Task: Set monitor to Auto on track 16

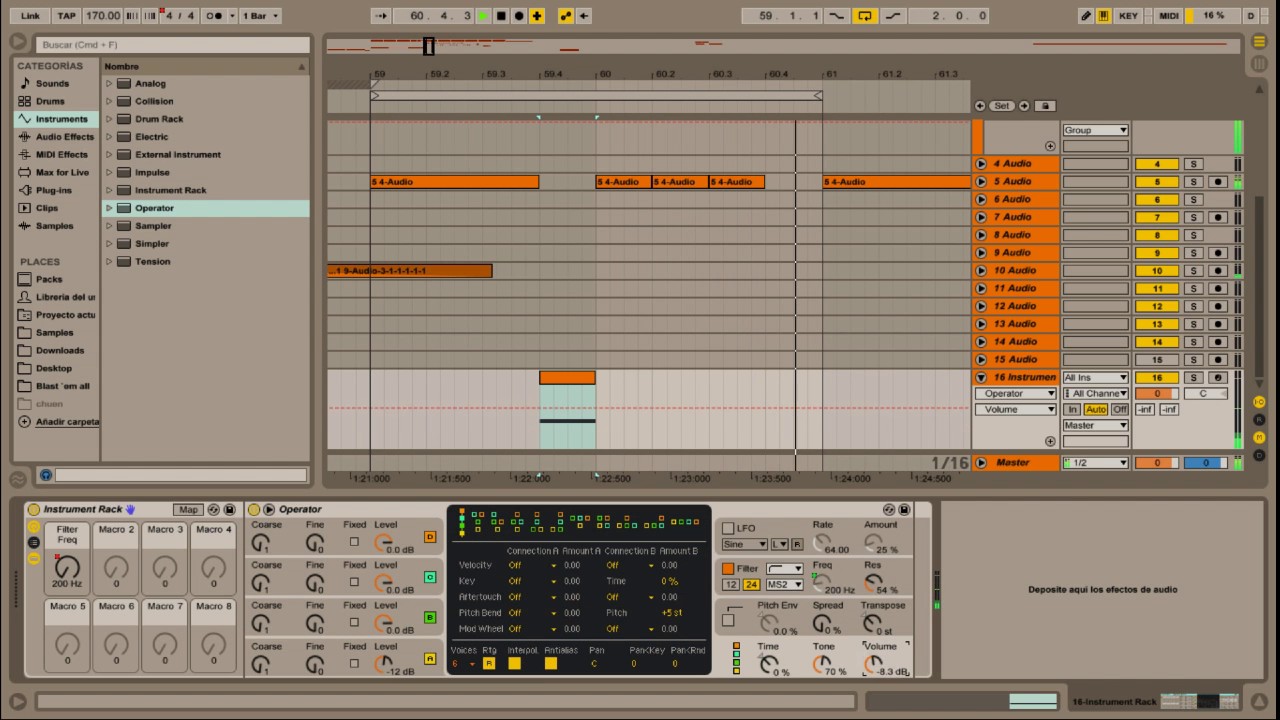Action: 1096,410
